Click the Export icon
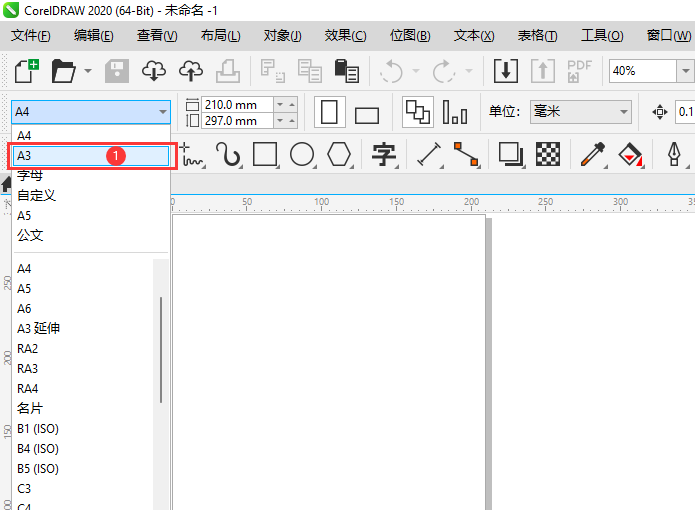 (x=543, y=71)
